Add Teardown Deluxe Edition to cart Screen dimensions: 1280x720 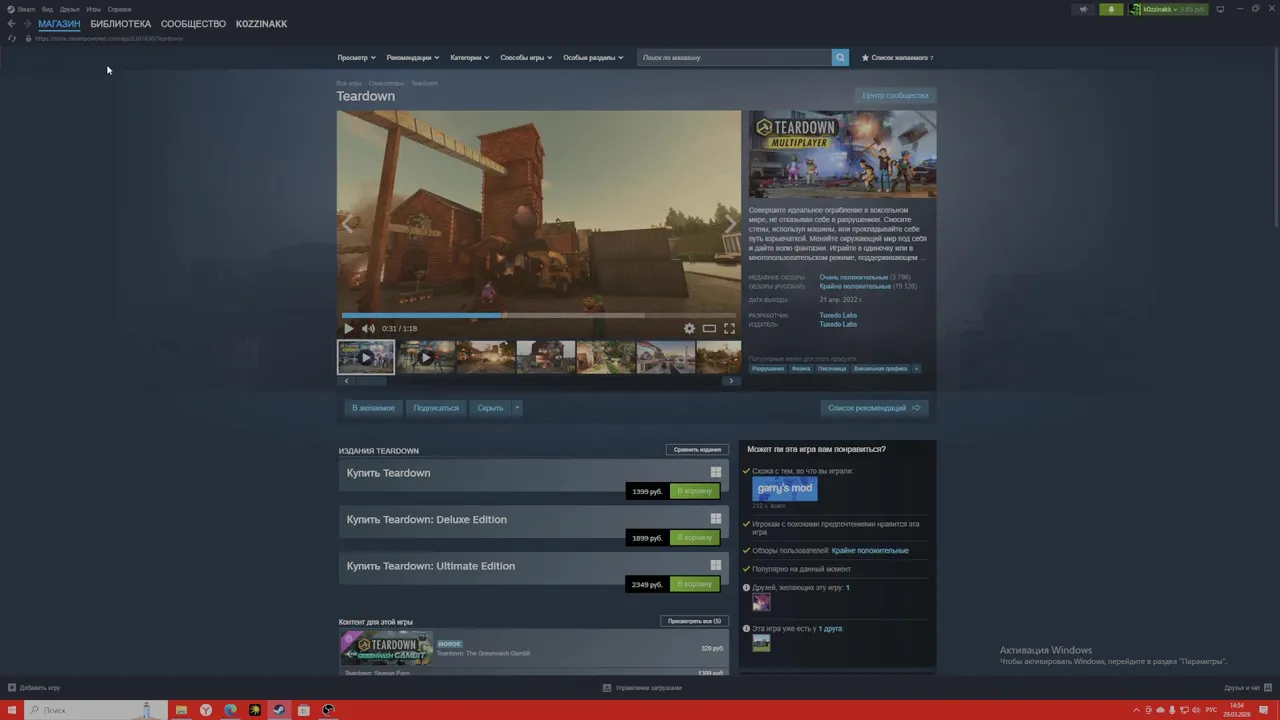(x=694, y=538)
